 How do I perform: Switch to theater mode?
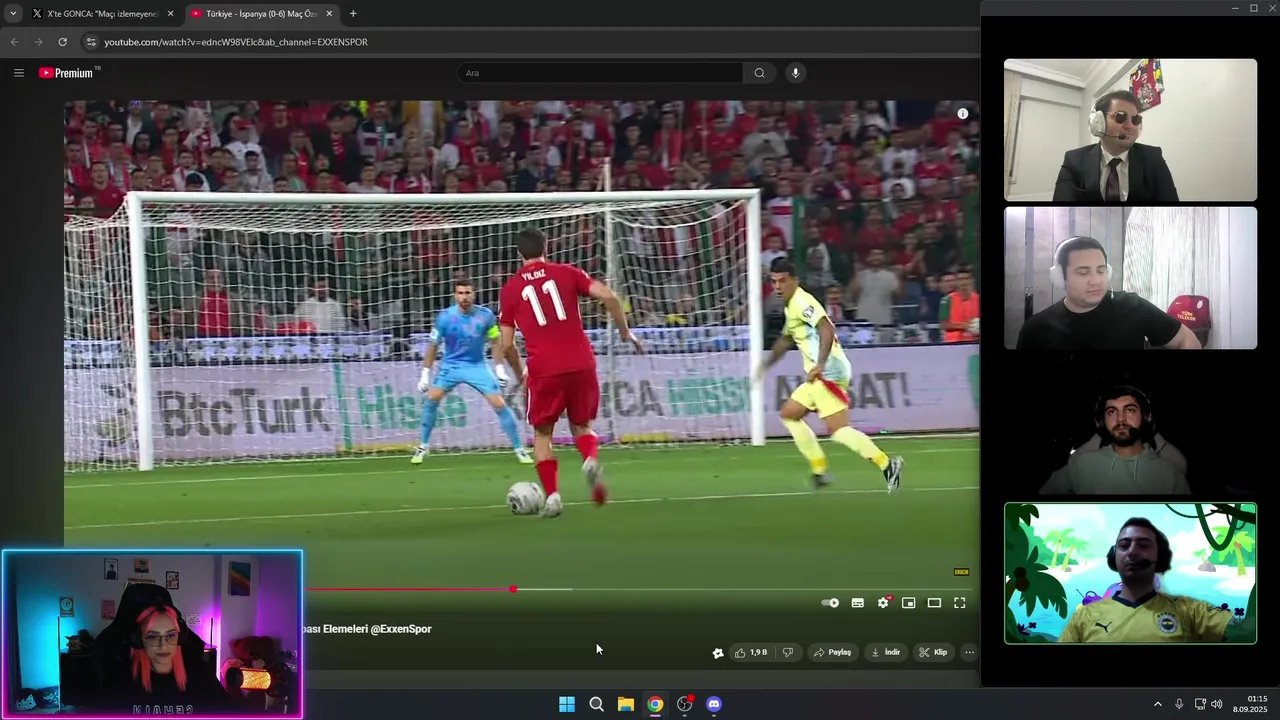click(934, 603)
